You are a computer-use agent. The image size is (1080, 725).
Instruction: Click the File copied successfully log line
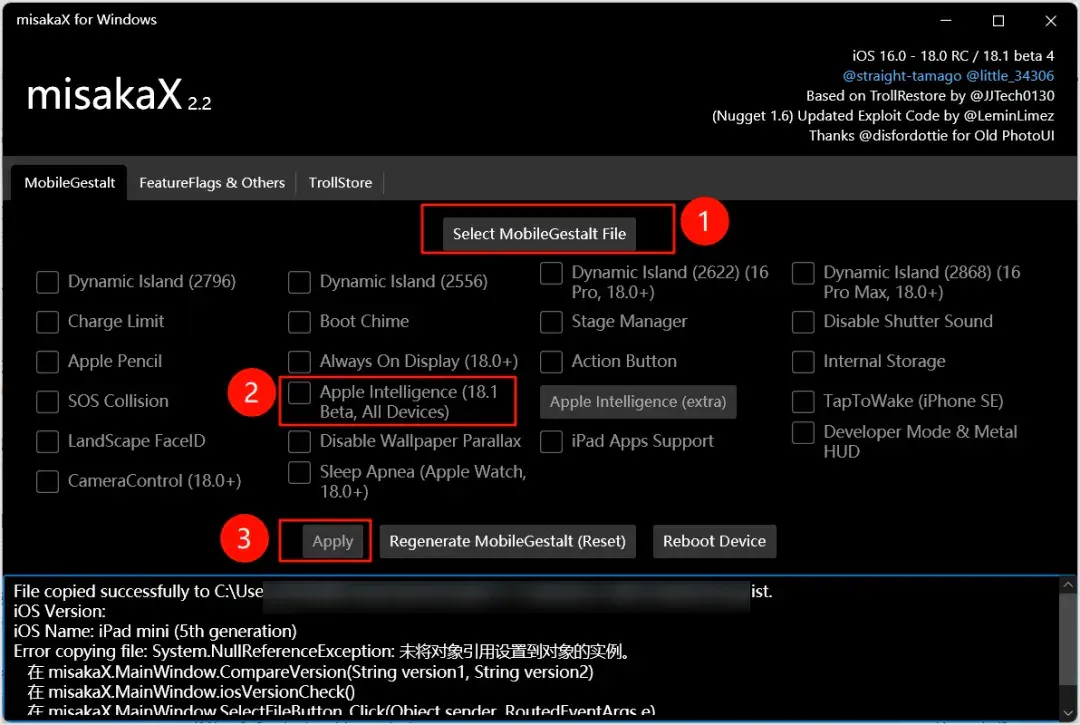point(393,591)
